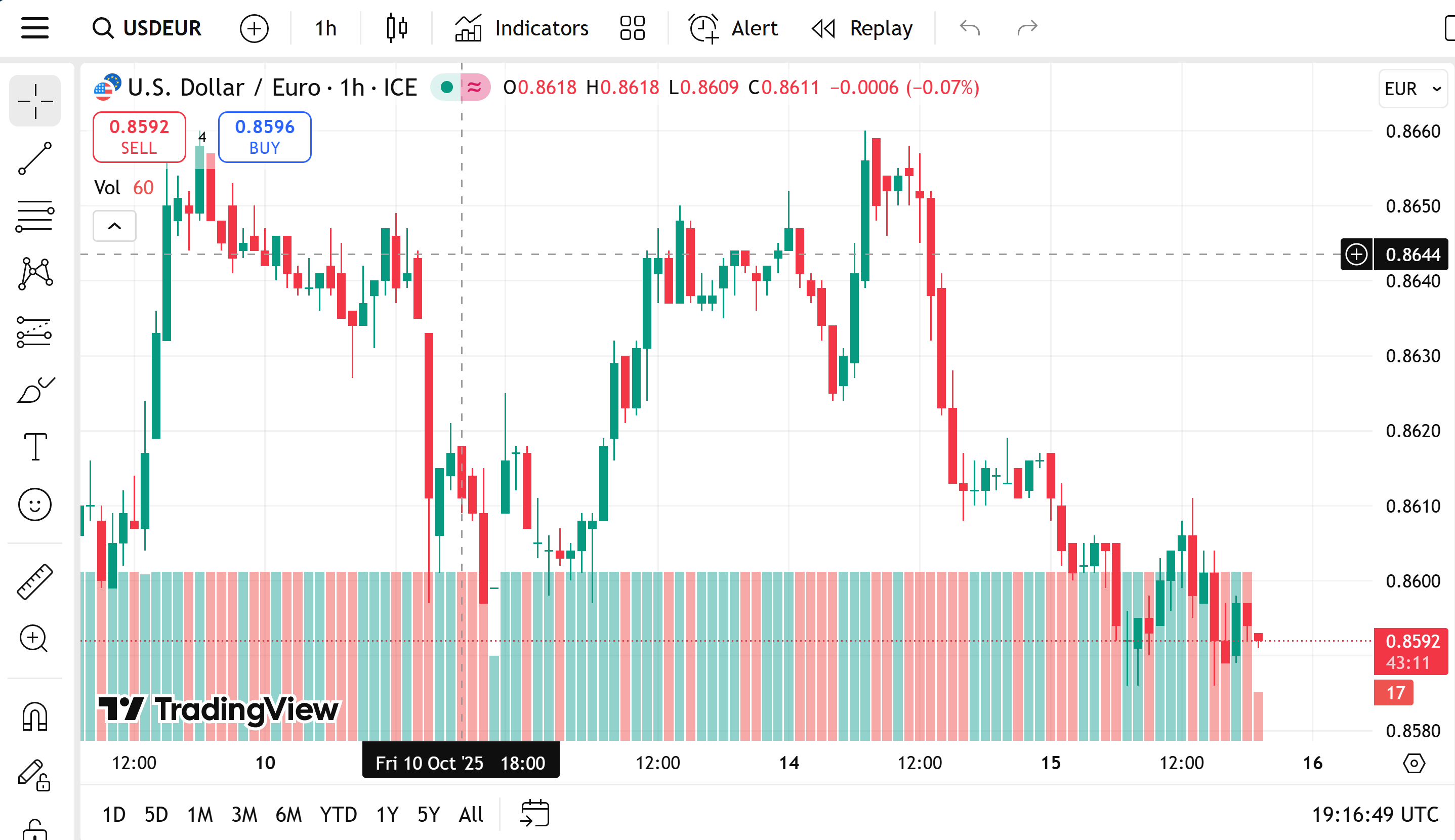Undo the last chart action
The image size is (1455, 840).
click(x=971, y=27)
